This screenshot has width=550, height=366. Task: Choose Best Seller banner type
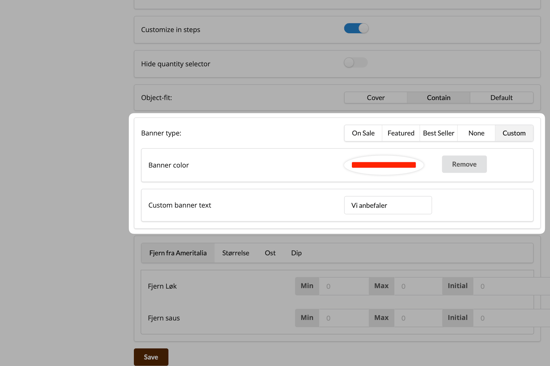[438, 133]
